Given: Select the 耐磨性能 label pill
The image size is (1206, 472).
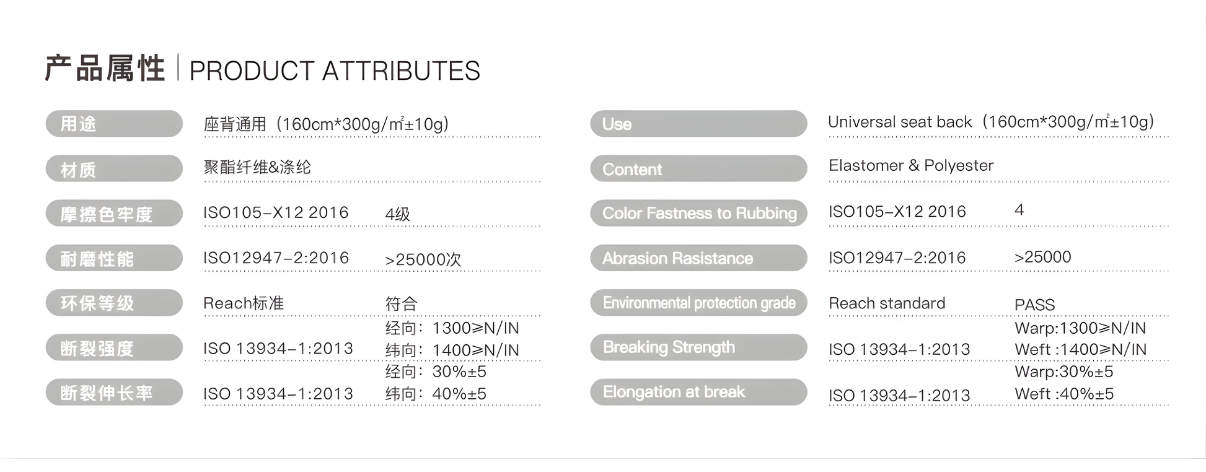Looking at the screenshot, I should point(113,259).
